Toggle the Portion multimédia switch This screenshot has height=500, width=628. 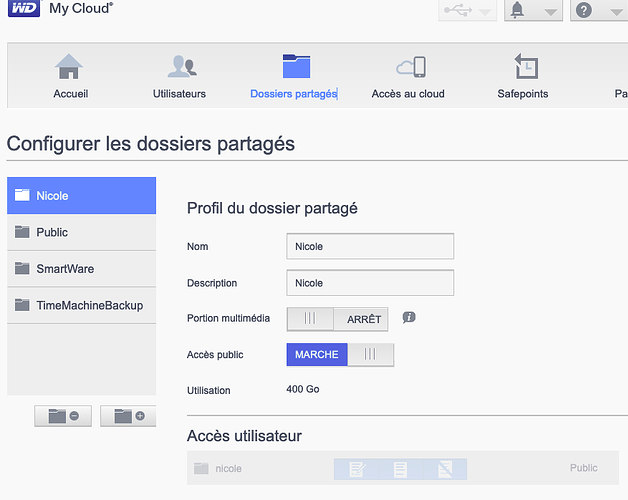coord(337,319)
